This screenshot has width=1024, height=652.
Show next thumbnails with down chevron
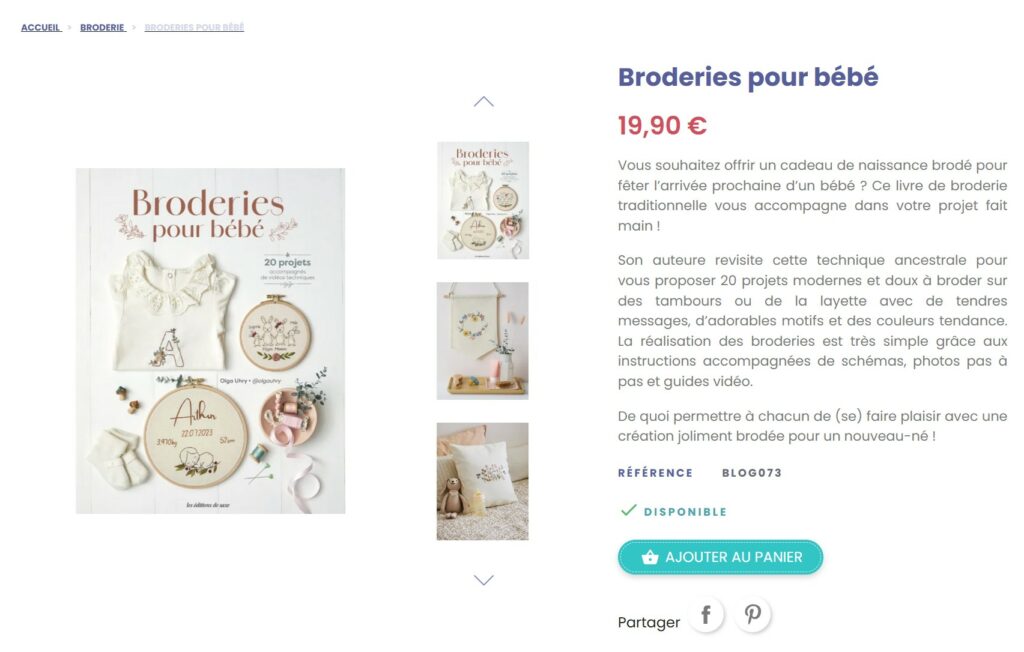pyautogui.click(x=483, y=579)
